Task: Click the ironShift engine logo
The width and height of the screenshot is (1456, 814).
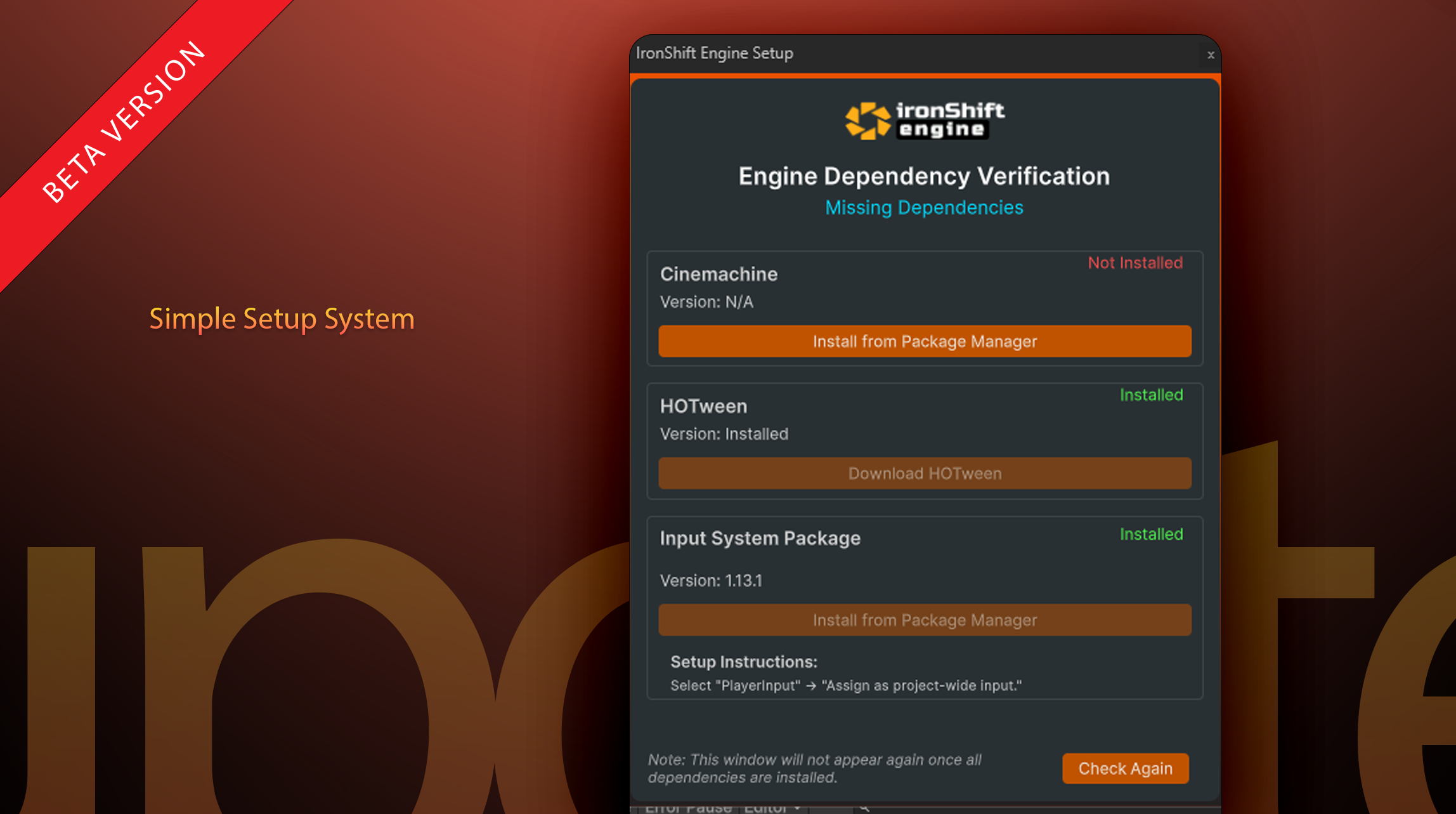Action: point(925,121)
